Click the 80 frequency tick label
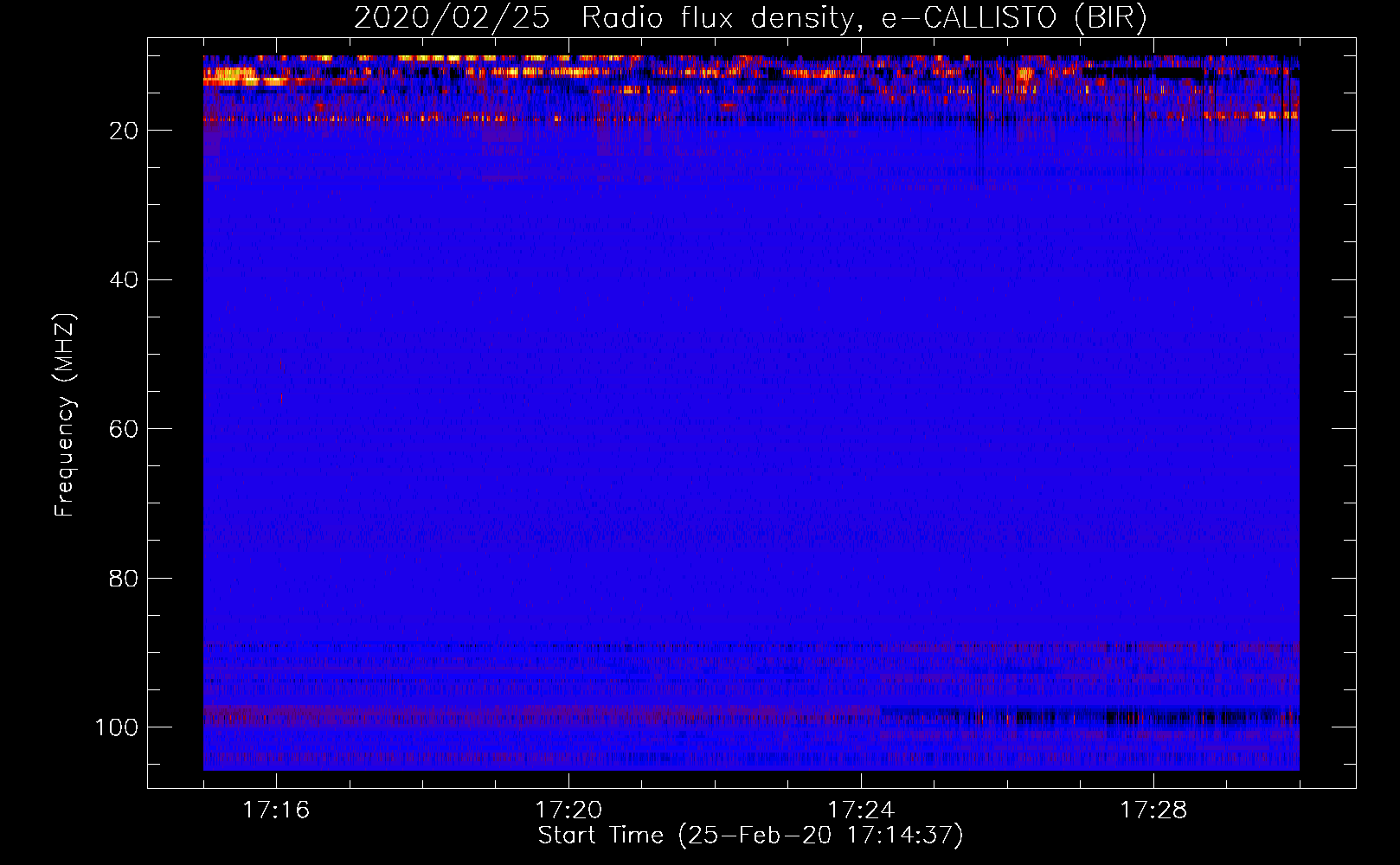1400x865 pixels. pos(124,578)
